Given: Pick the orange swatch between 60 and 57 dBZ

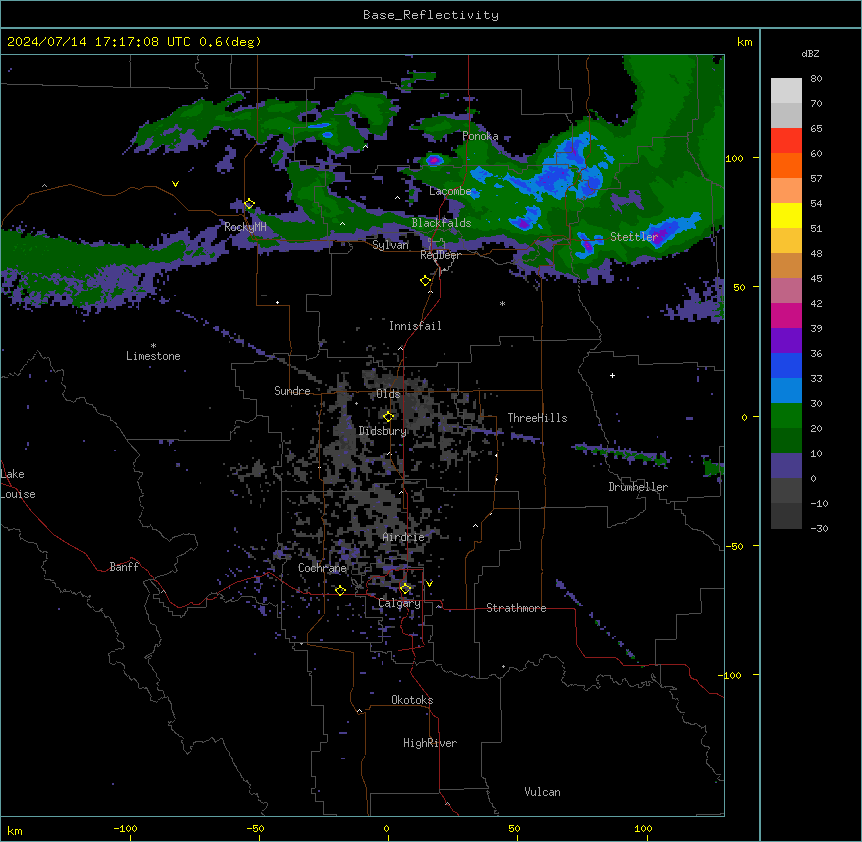Looking at the screenshot, I should (x=786, y=165).
